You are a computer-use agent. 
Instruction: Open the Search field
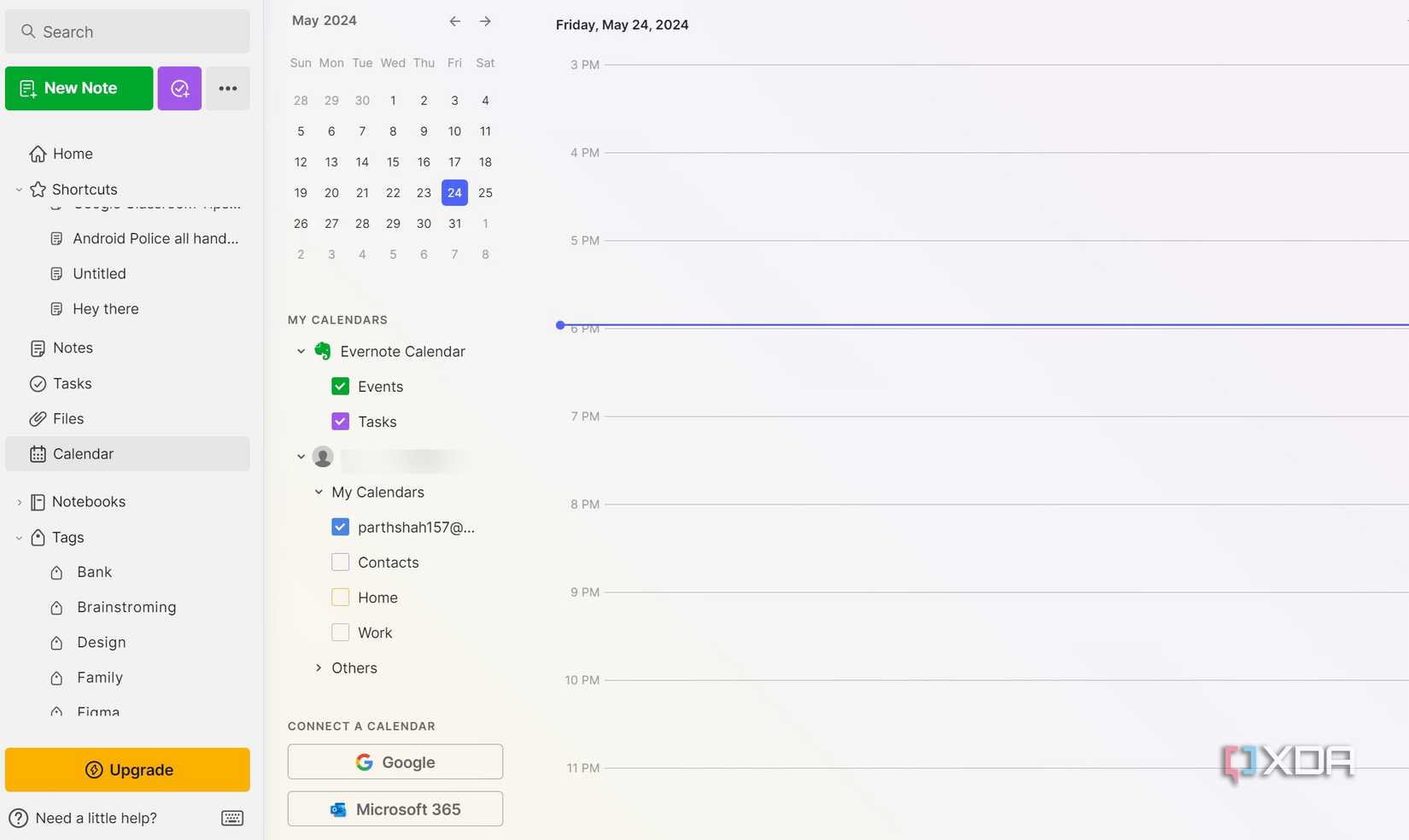click(x=127, y=31)
